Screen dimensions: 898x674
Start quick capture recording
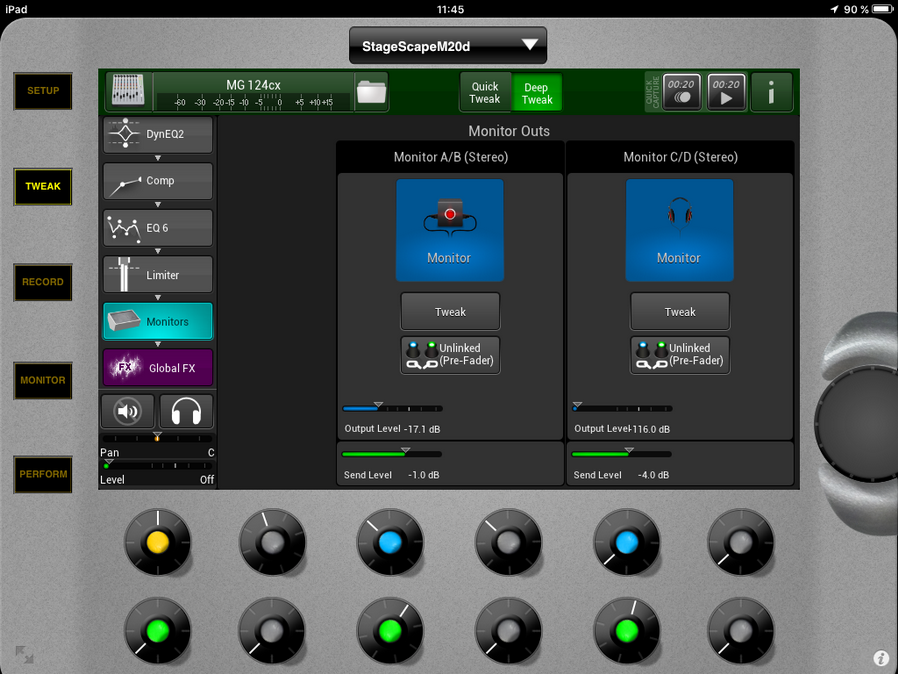681,92
